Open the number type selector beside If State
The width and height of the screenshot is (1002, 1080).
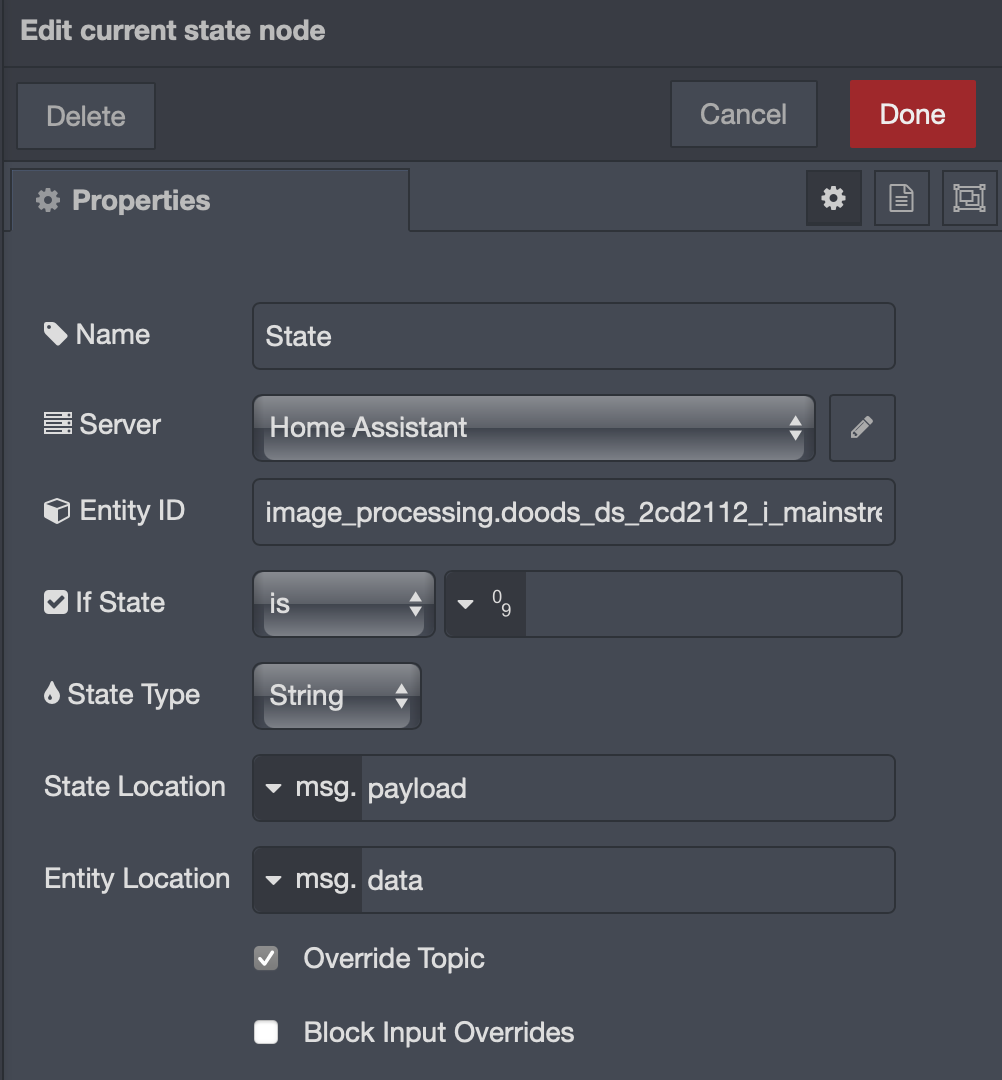(x=484, y=602)
